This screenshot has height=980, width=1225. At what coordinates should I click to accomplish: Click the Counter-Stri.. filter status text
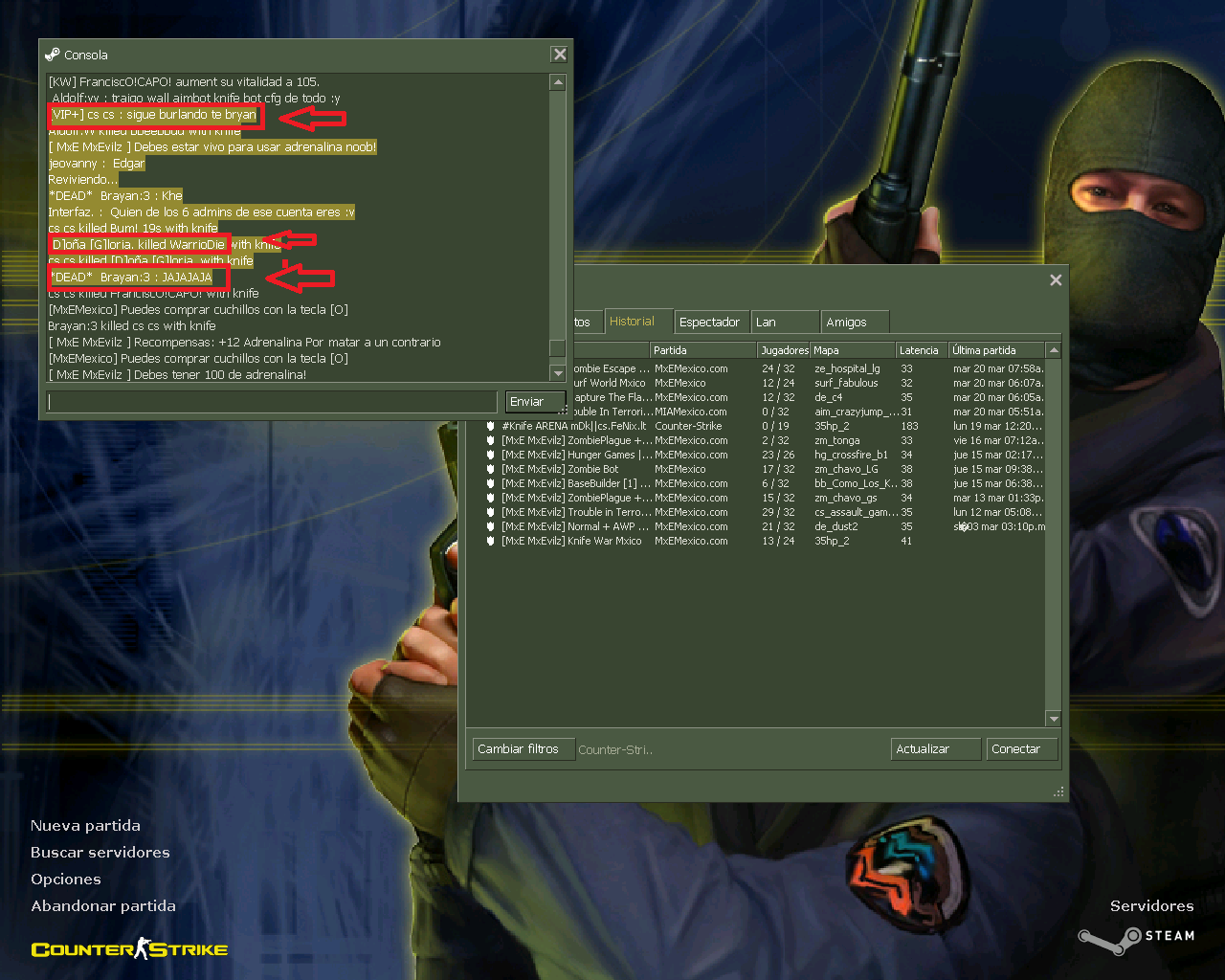click(615, 750)
